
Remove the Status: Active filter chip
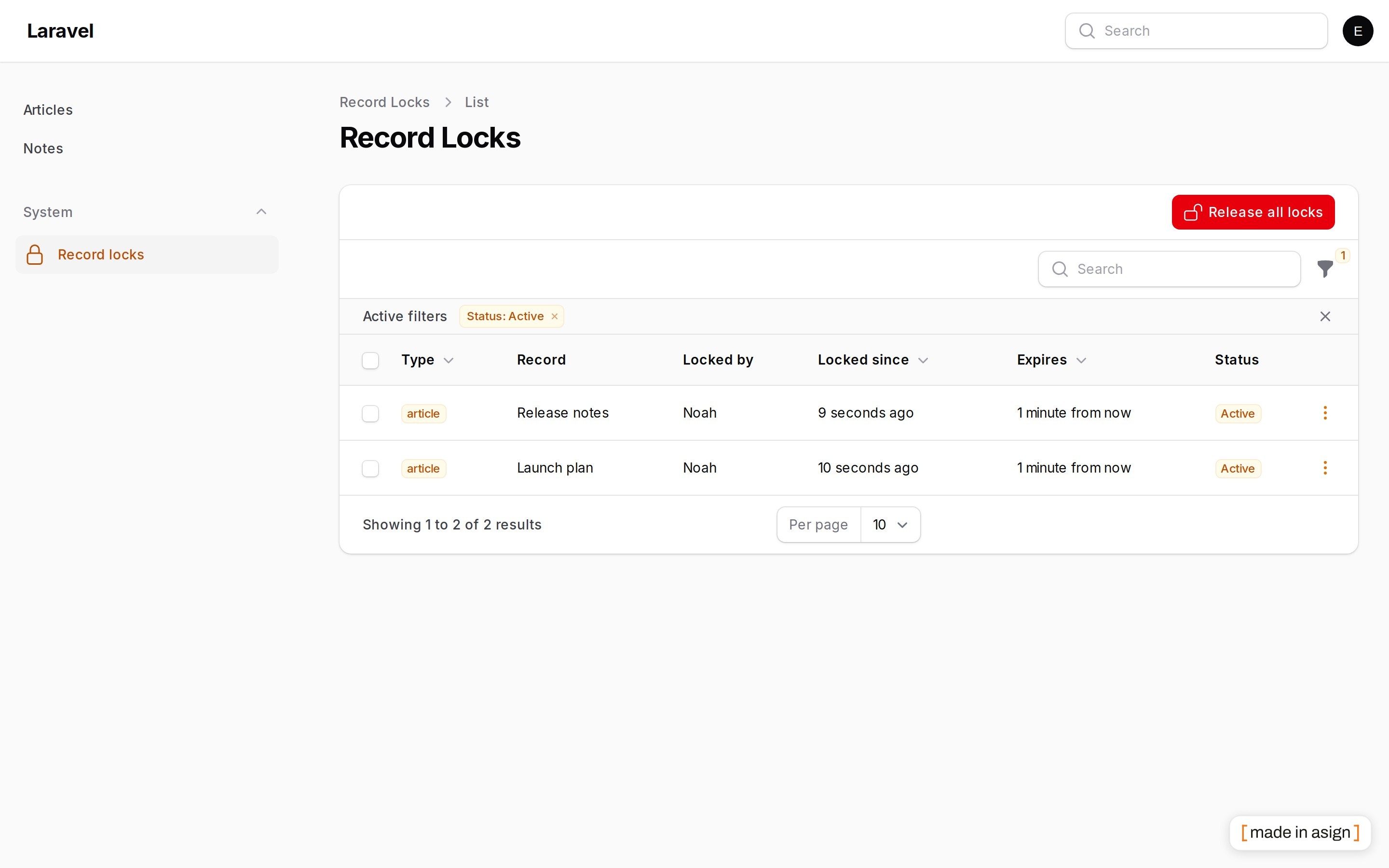(555, 316)
